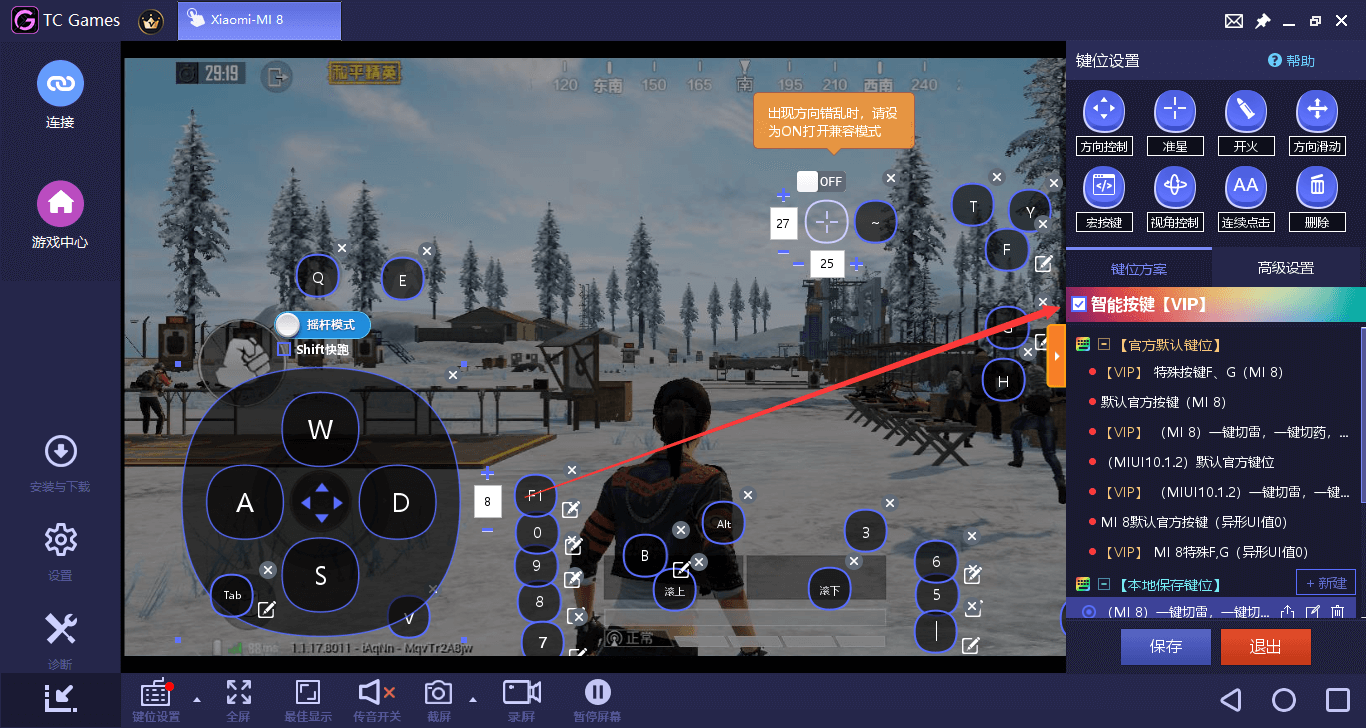The width and height of the screenshot is (1366, 728).
Task: Delete the saved (MI 8) scheme with trash icon
Action: (x=1337, y=612)
